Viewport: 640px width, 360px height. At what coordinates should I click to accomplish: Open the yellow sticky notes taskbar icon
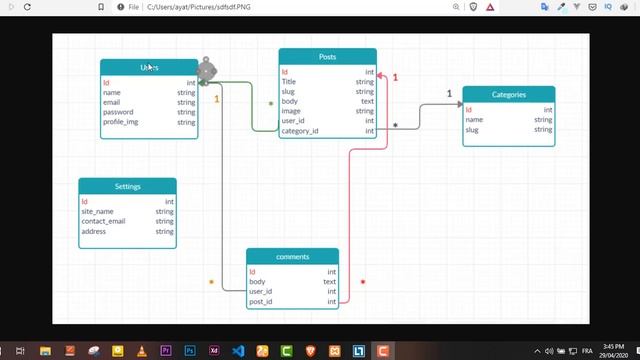tap(118, 351)
